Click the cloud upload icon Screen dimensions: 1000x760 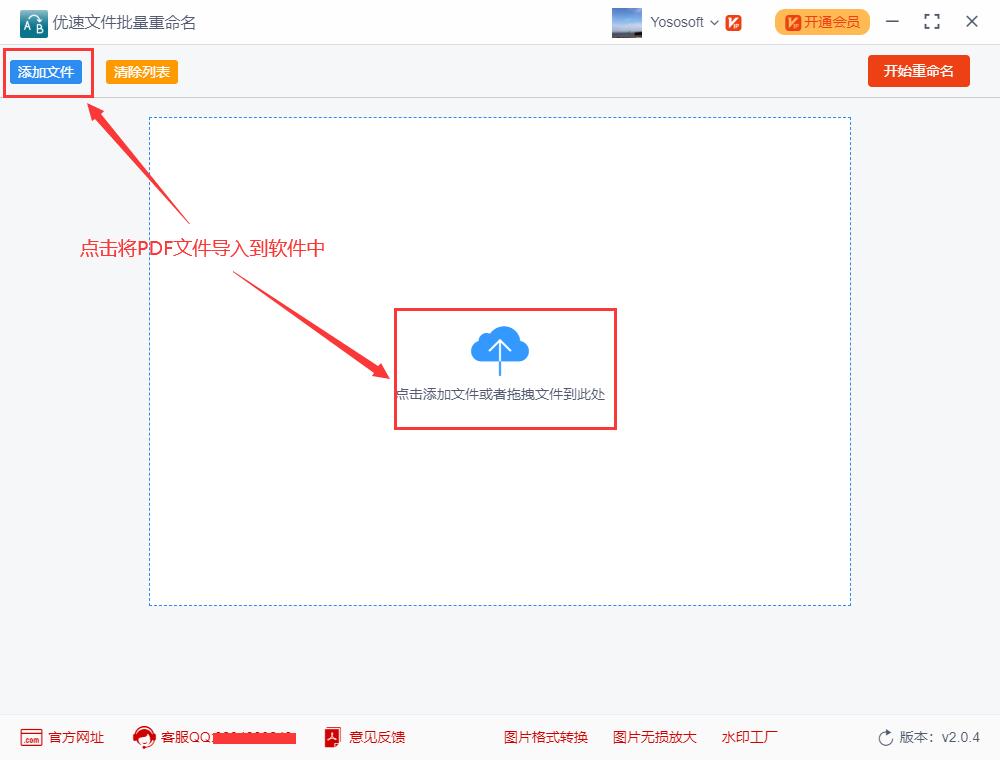click(x=499, y=349)
